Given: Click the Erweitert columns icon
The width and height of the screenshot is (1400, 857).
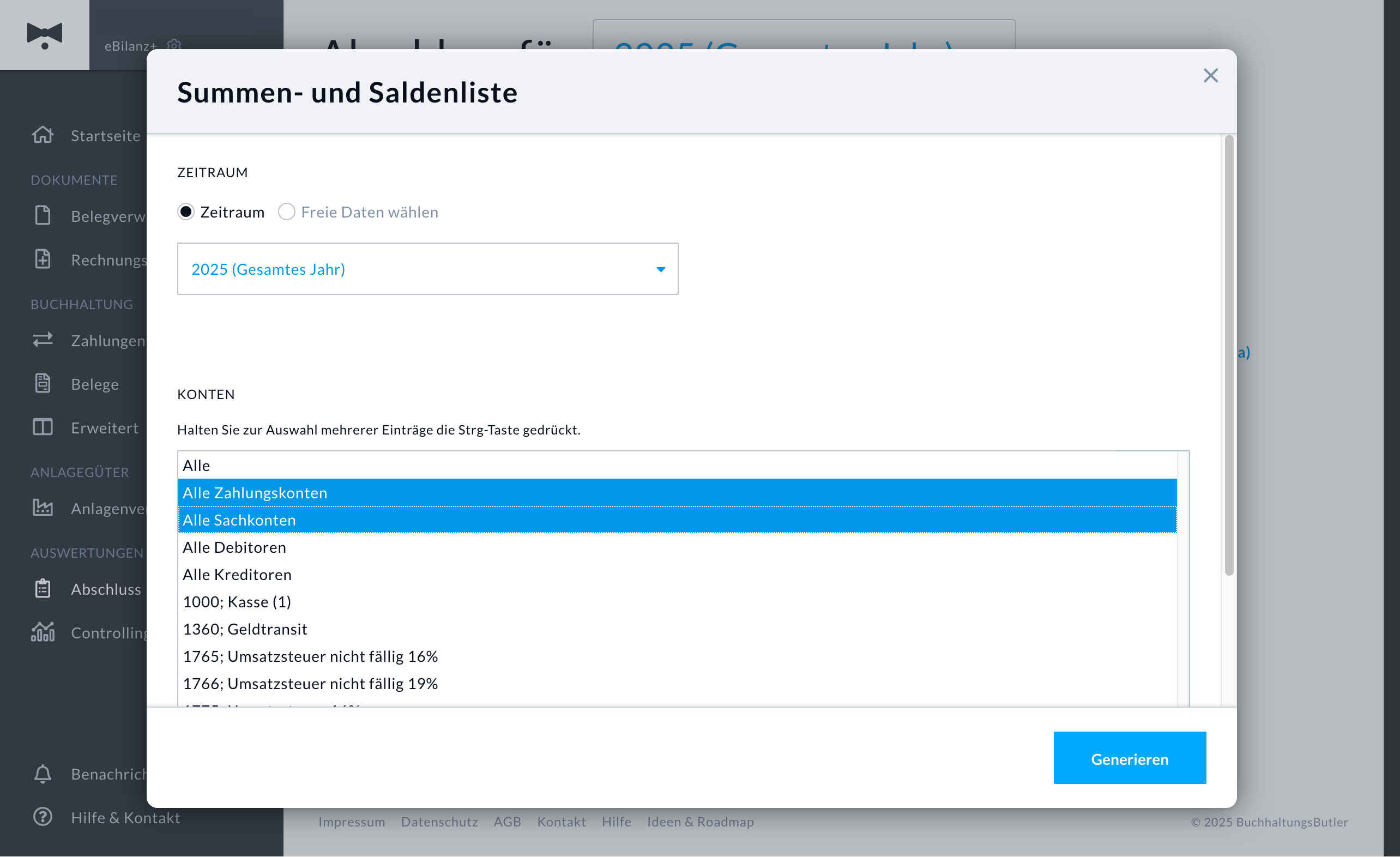Looking at the screenshot, I should click(43, 427).
